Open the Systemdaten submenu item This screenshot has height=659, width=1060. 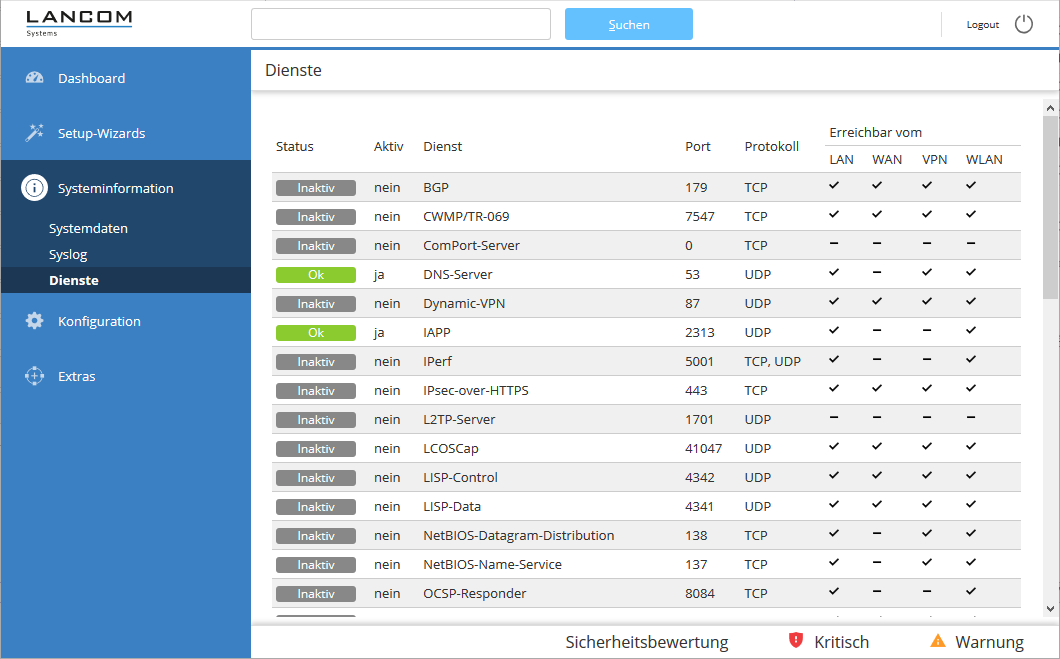[x=88, y=228]
